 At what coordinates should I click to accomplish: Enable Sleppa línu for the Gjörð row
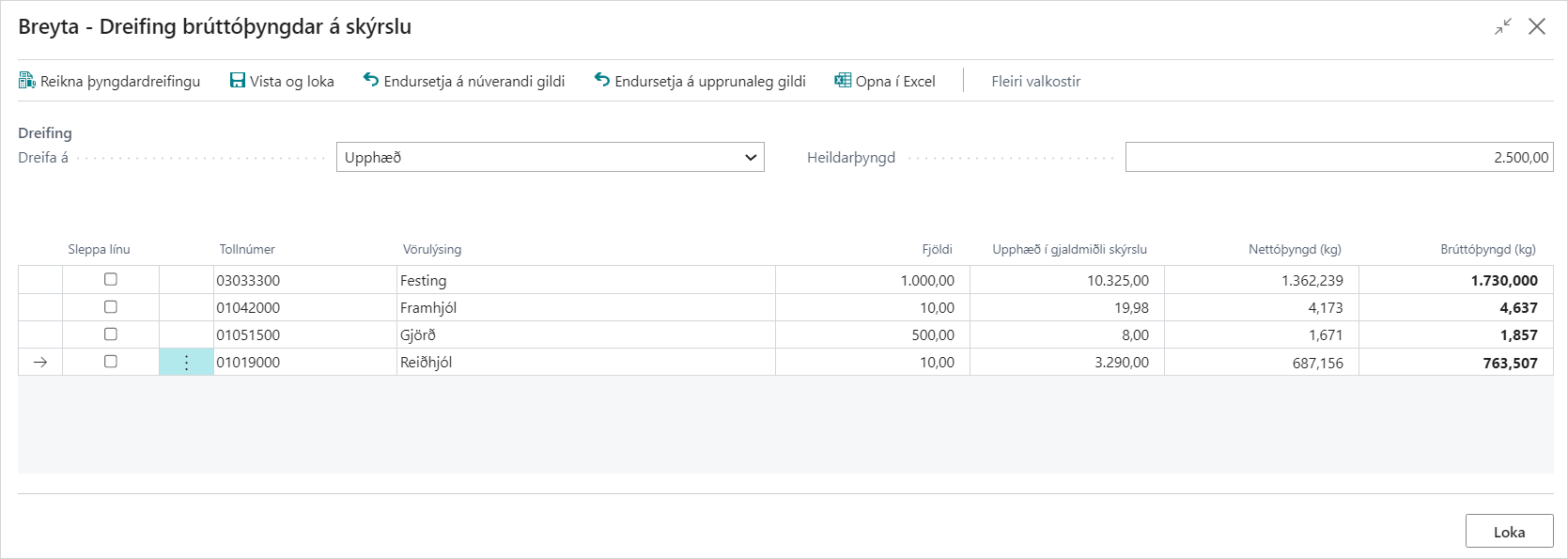111,334
